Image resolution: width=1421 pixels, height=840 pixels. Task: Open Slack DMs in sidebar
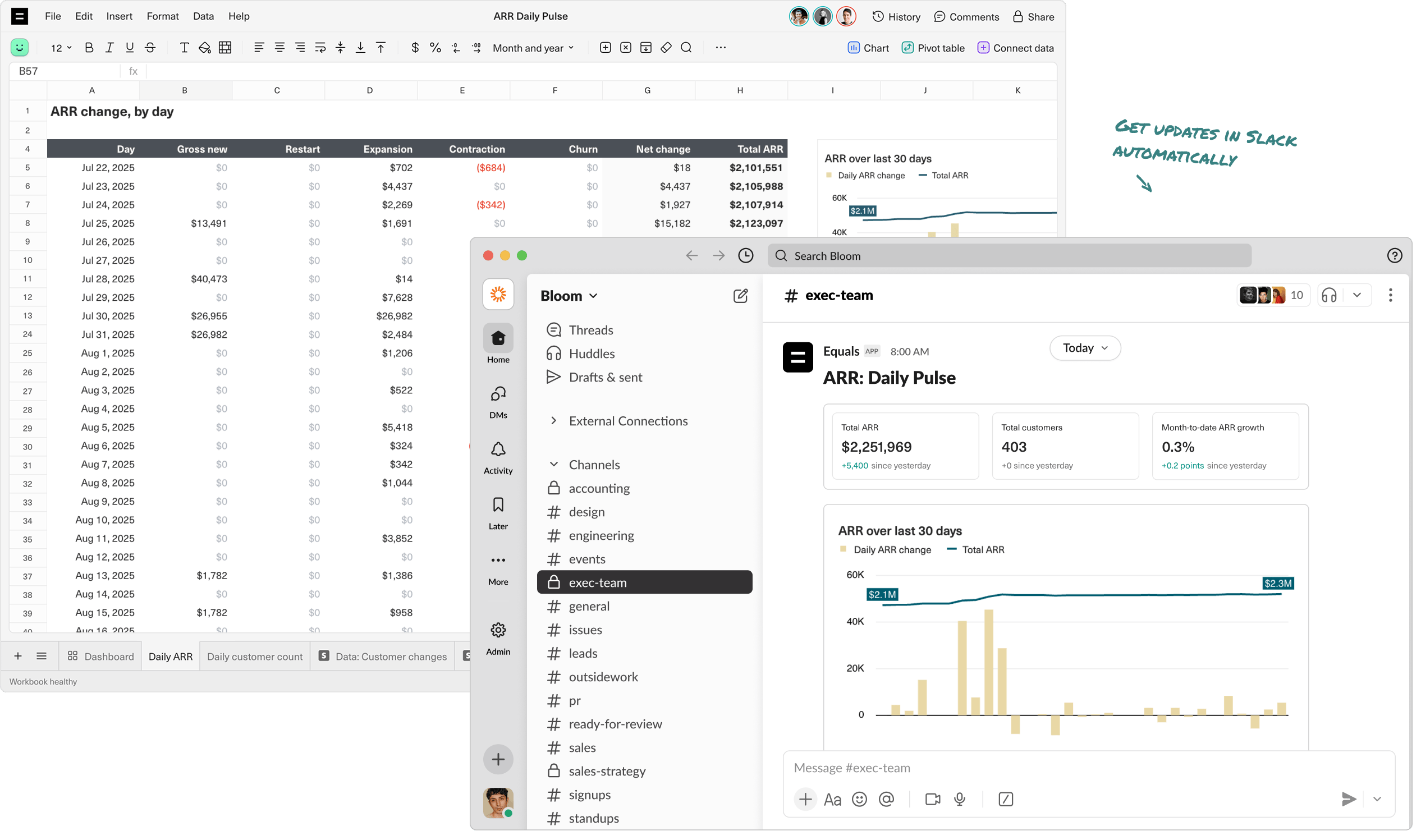pos(499,403)
